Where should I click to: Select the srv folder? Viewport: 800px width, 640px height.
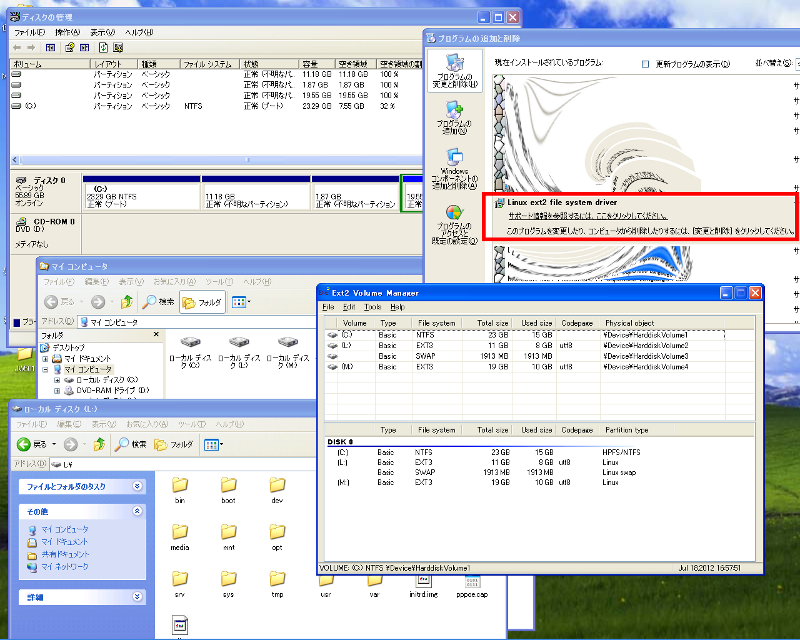coord(180,584)
